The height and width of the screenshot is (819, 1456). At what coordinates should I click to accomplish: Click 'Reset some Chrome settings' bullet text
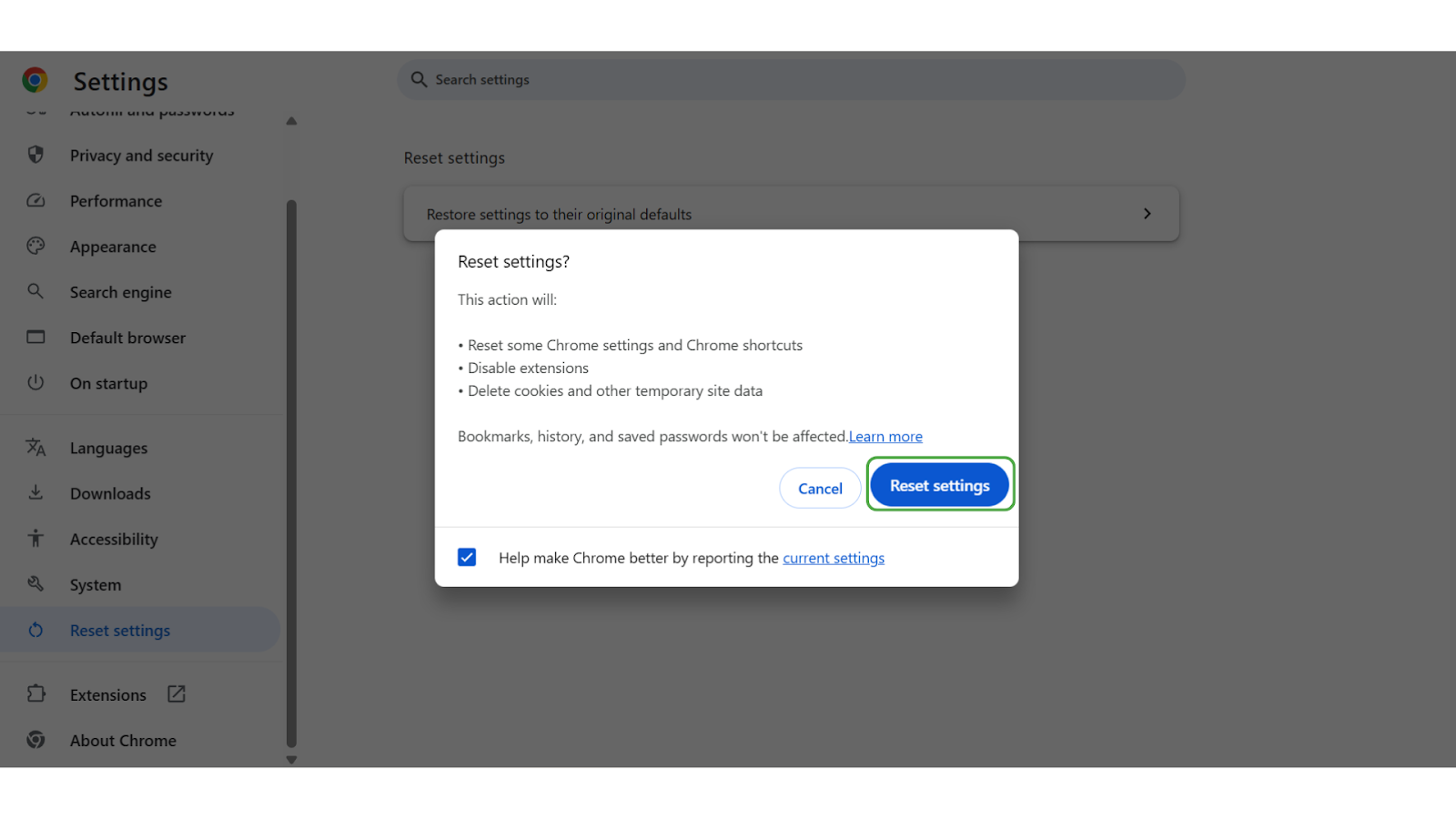[x=635, y=346]
